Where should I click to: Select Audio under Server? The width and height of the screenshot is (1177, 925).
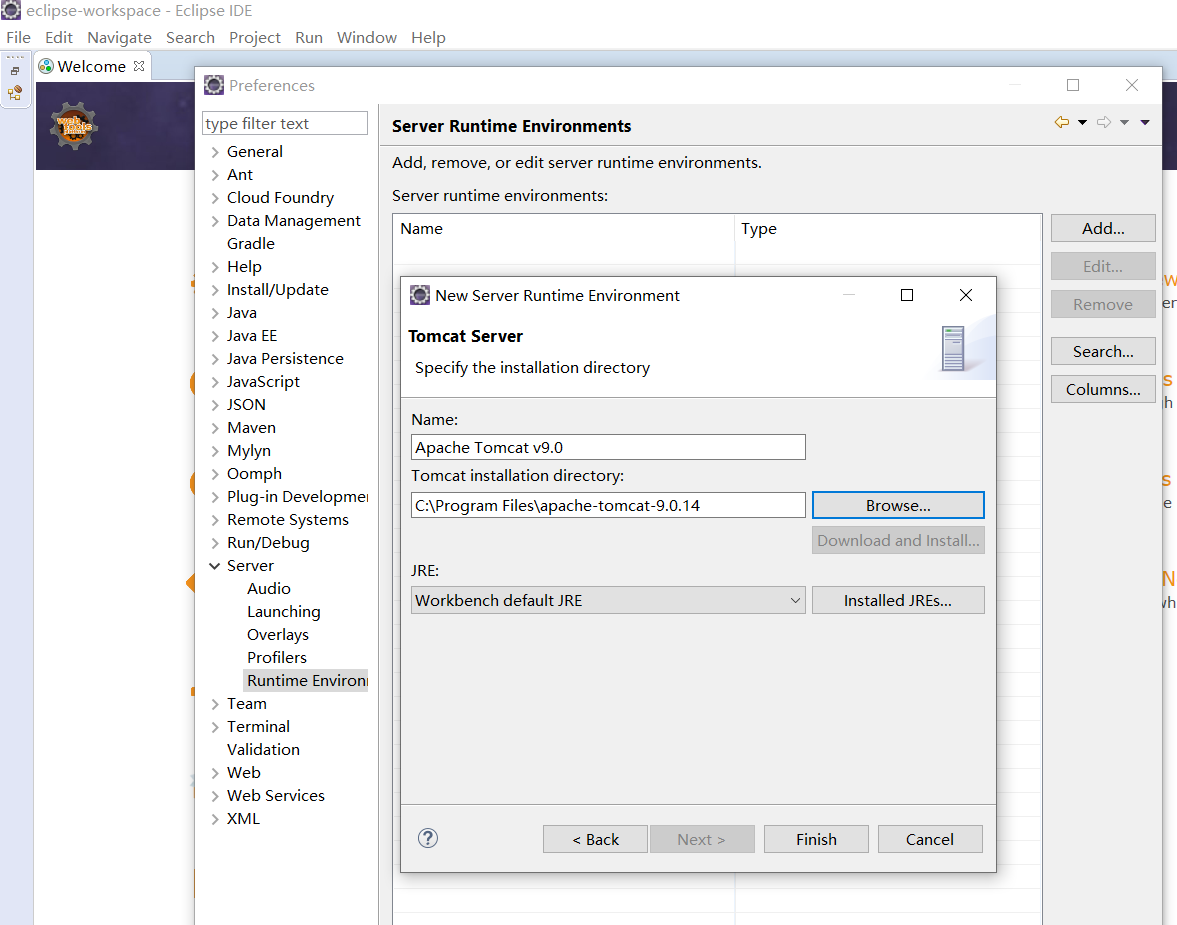point(269,589)
